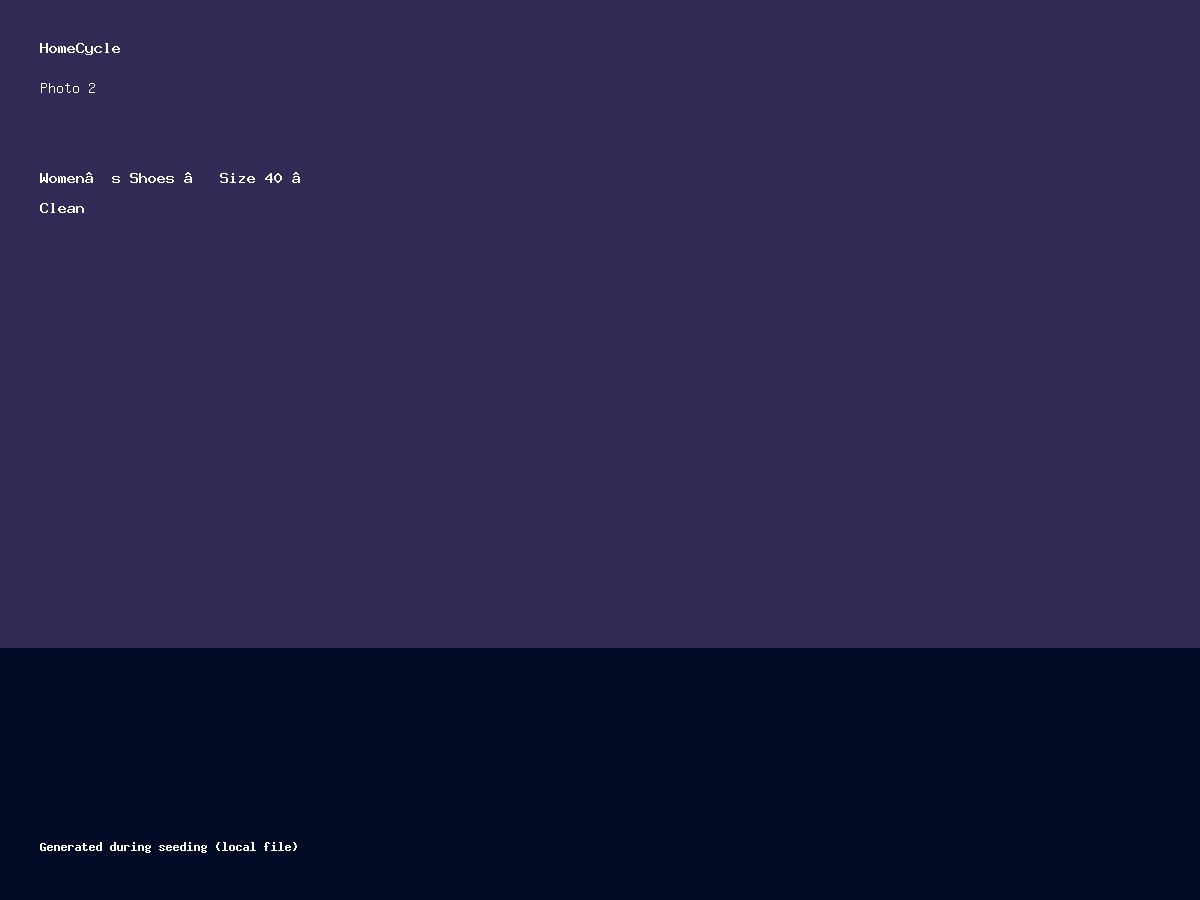Viewport: 1200px width, 900px height.
Task: Click the garbled â character after Women
Action: pos(89,177)
